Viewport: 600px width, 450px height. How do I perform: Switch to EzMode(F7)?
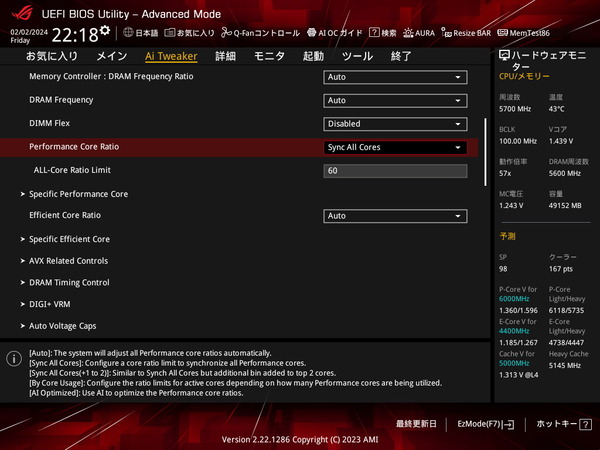[x=486, y=424]
